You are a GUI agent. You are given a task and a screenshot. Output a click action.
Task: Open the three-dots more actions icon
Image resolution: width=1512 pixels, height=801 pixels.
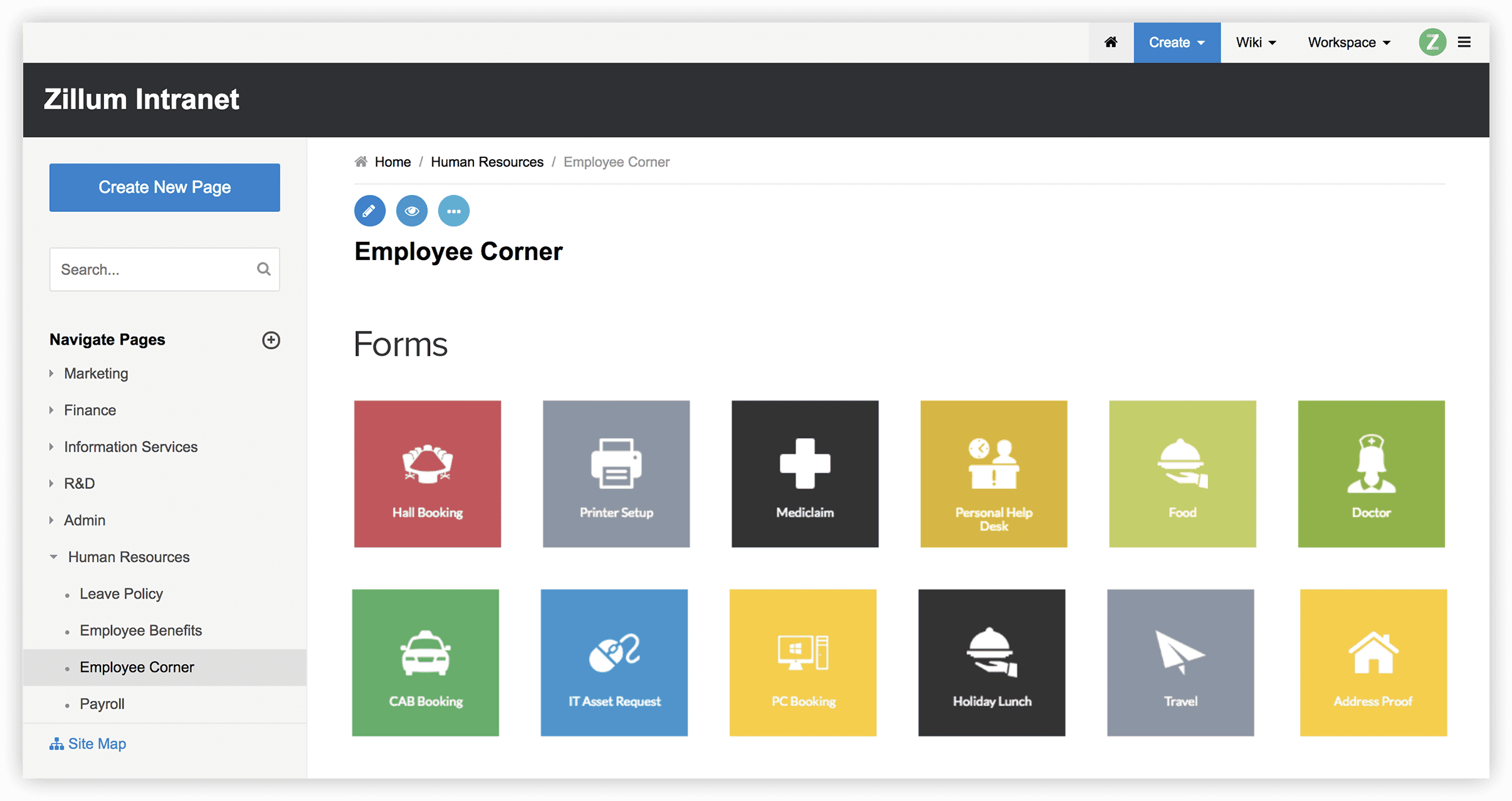point(454,211)
